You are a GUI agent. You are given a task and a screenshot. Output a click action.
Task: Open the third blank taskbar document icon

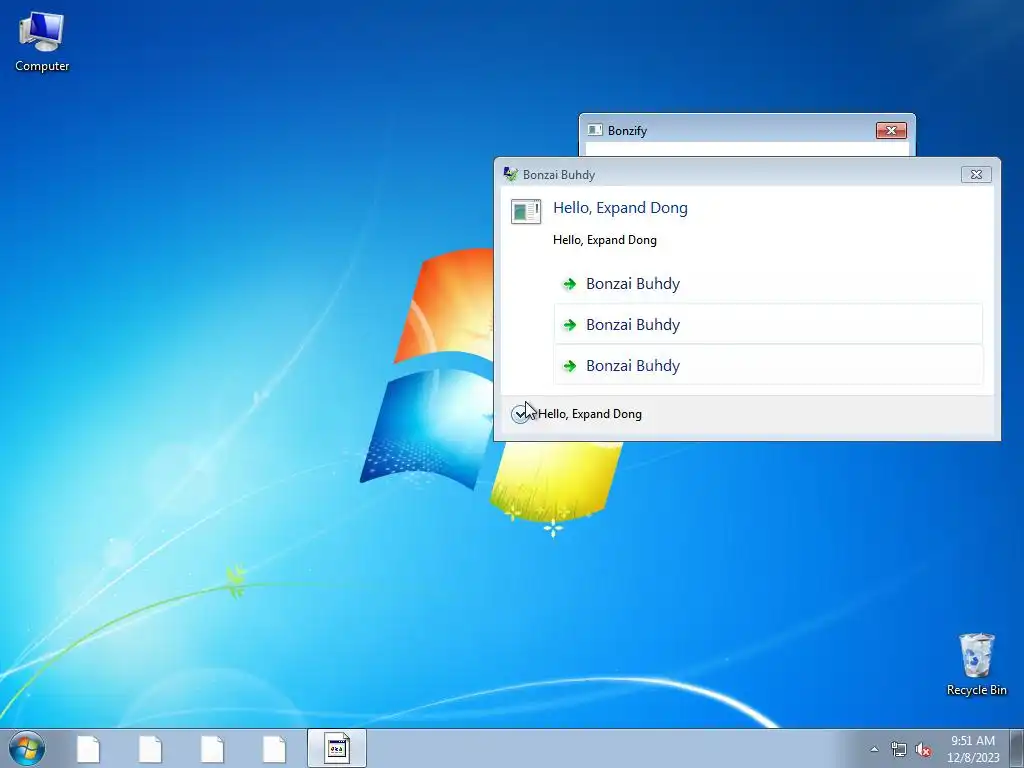pos(213,749)
